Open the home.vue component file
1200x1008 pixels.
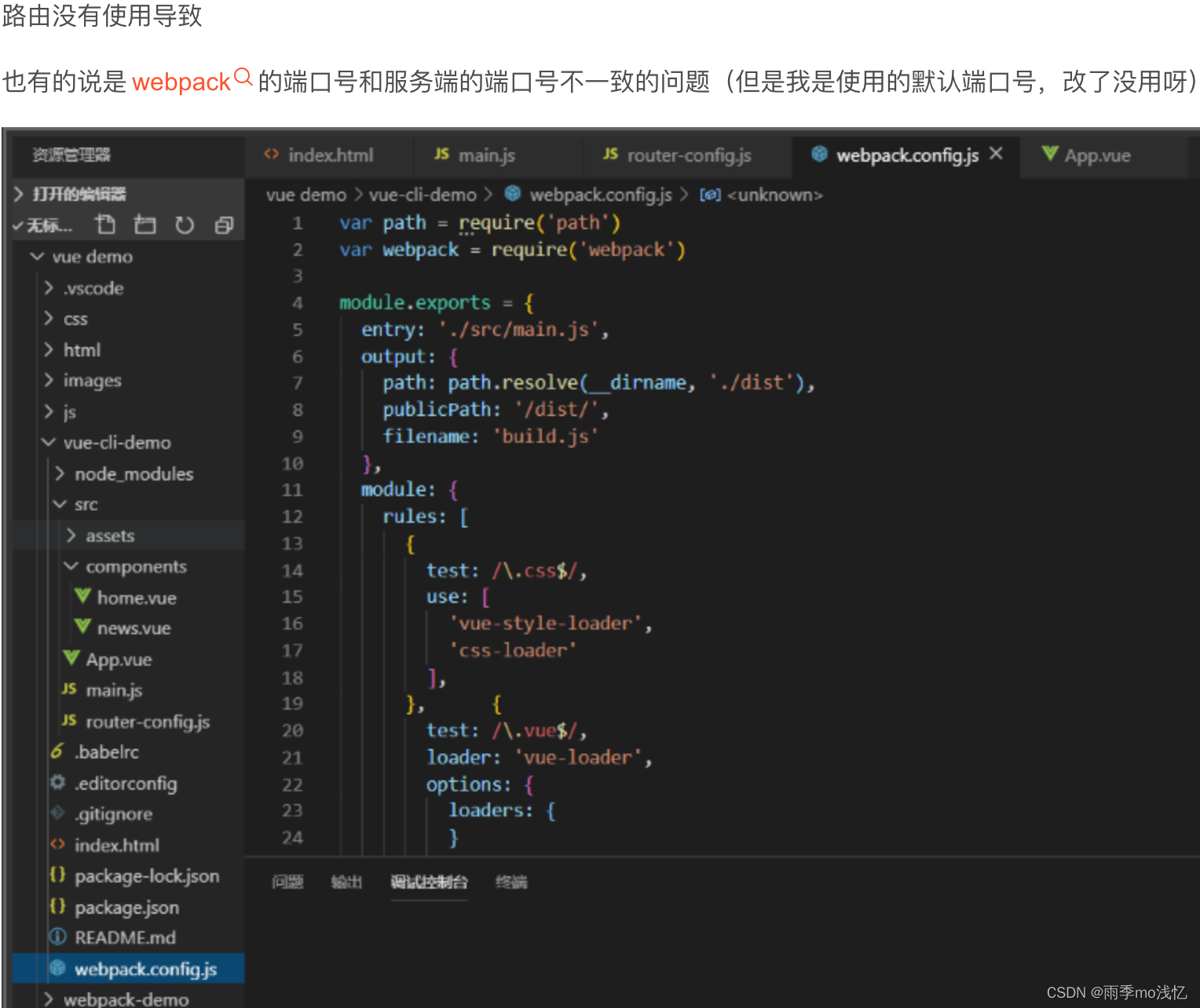(135, 597)
